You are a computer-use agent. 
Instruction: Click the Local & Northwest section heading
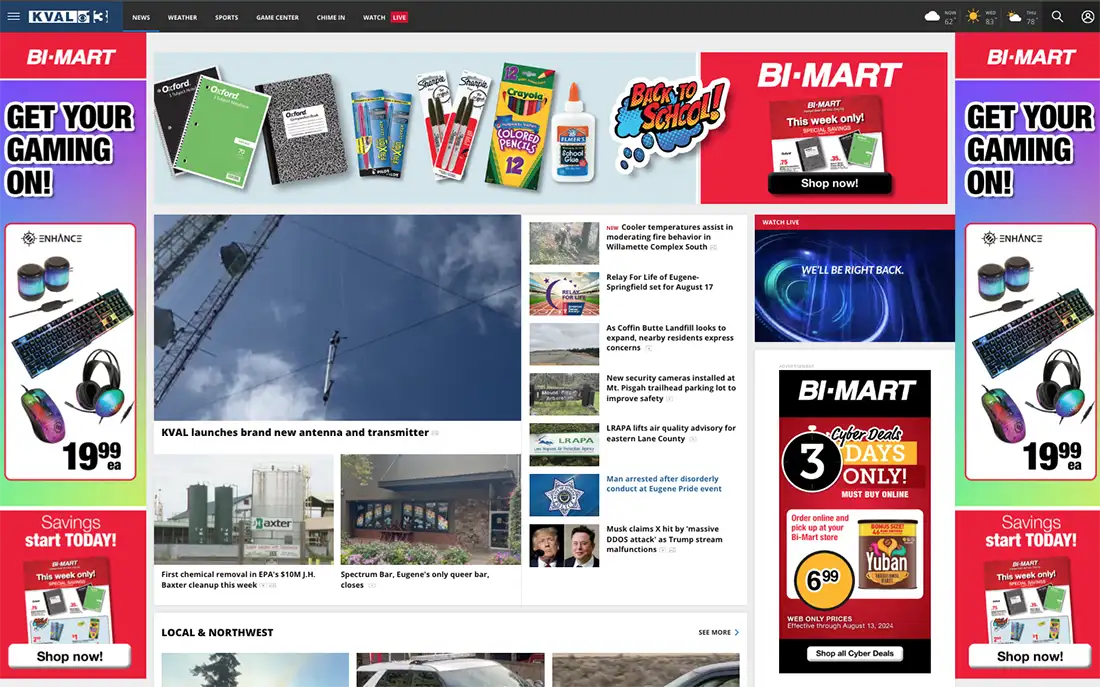point(217,632)
